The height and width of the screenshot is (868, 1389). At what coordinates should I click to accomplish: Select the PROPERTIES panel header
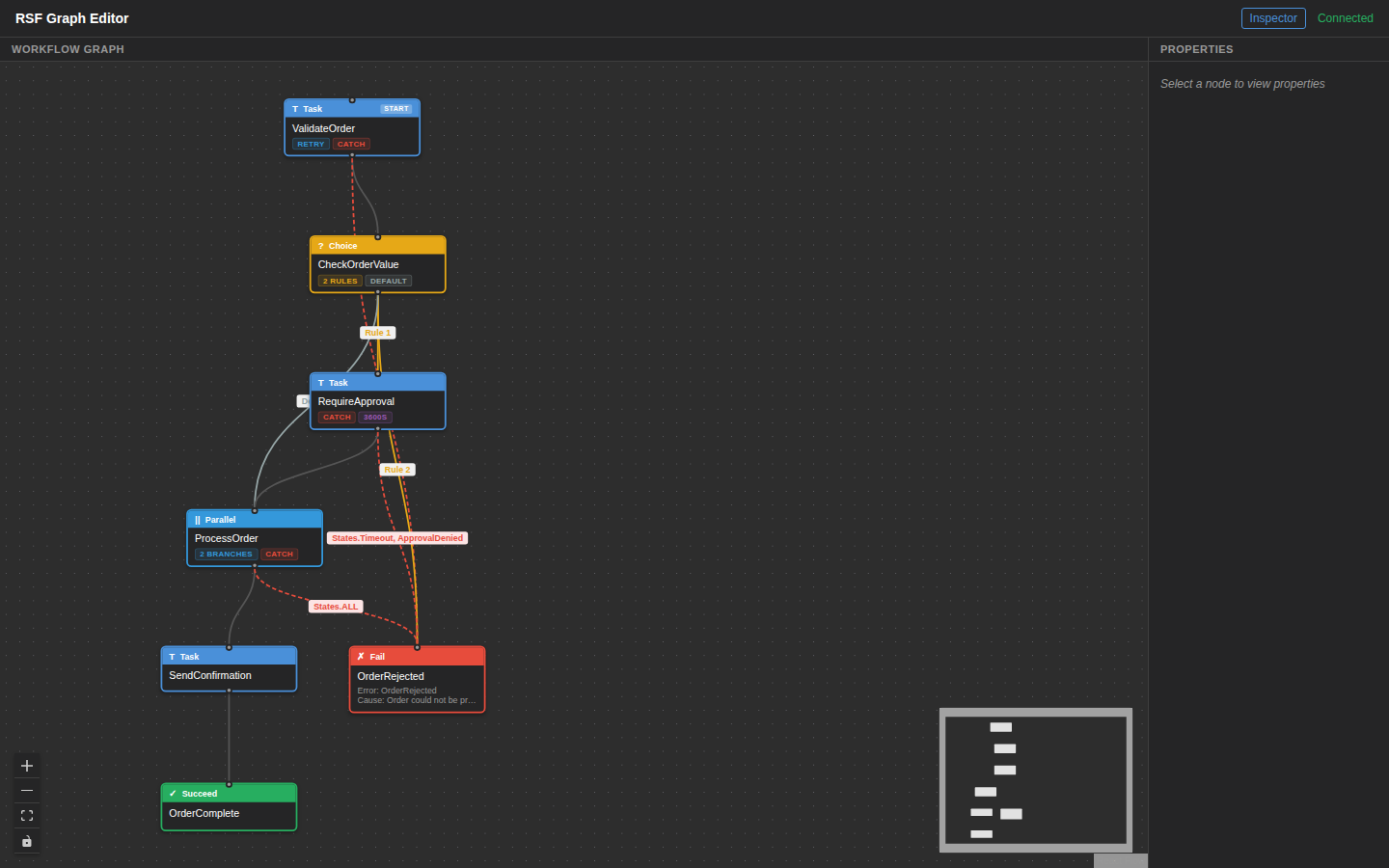point(1197,49)
